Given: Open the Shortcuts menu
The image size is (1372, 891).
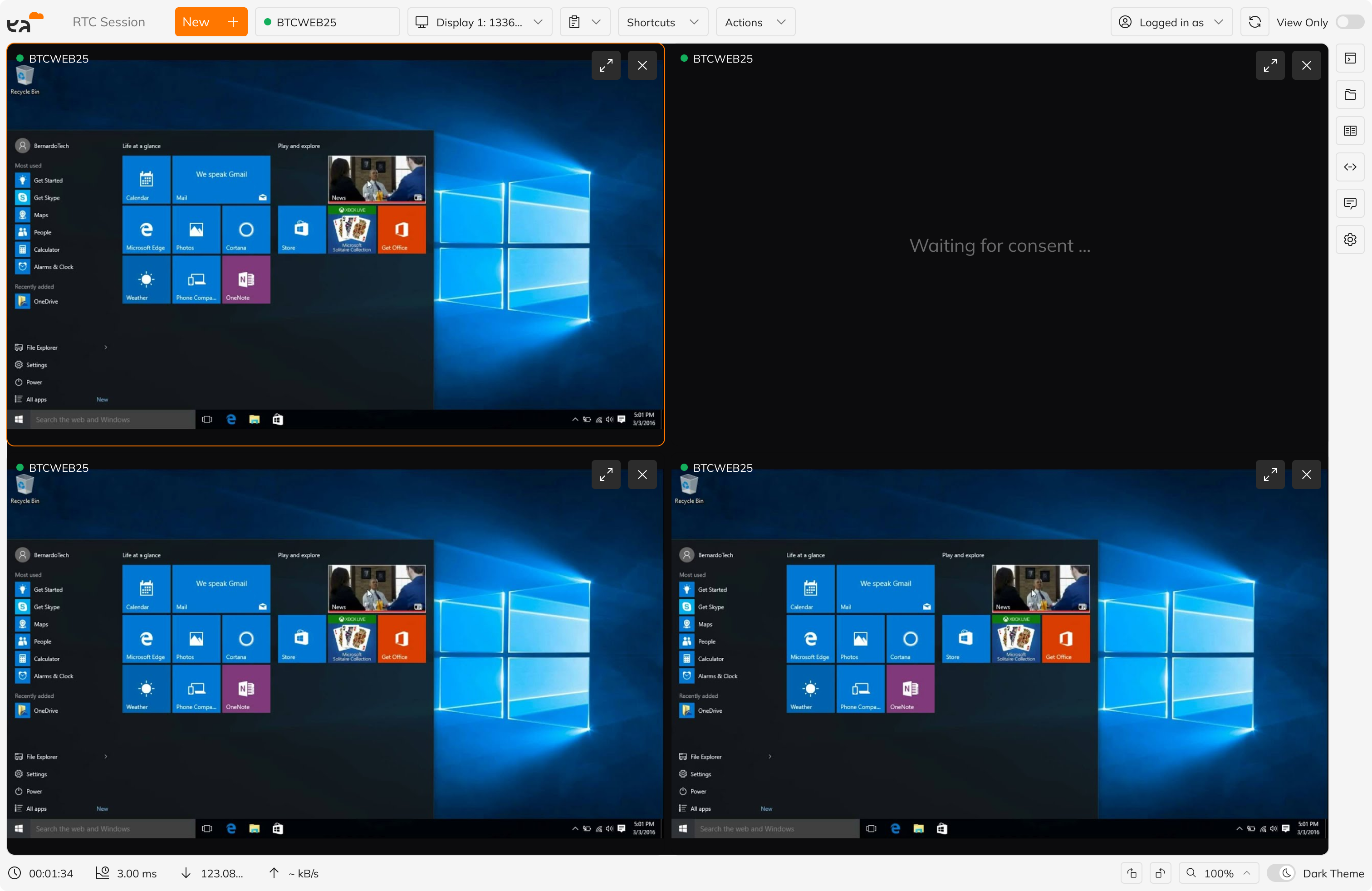Looking at the screenshot, I should click(662, 23).
